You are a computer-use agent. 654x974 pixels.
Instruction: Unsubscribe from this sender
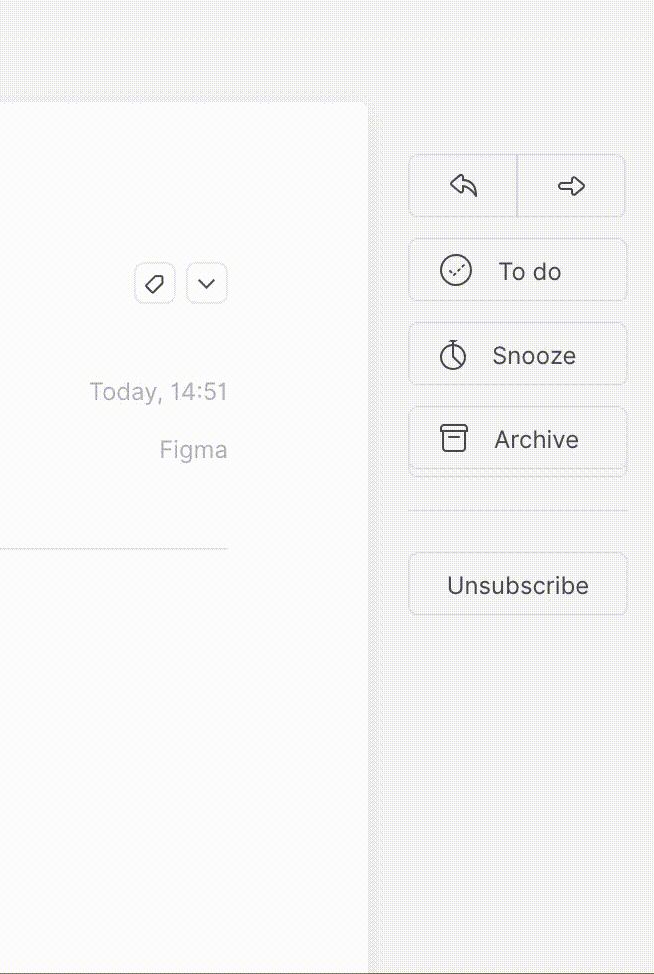[x=518, y=584]
